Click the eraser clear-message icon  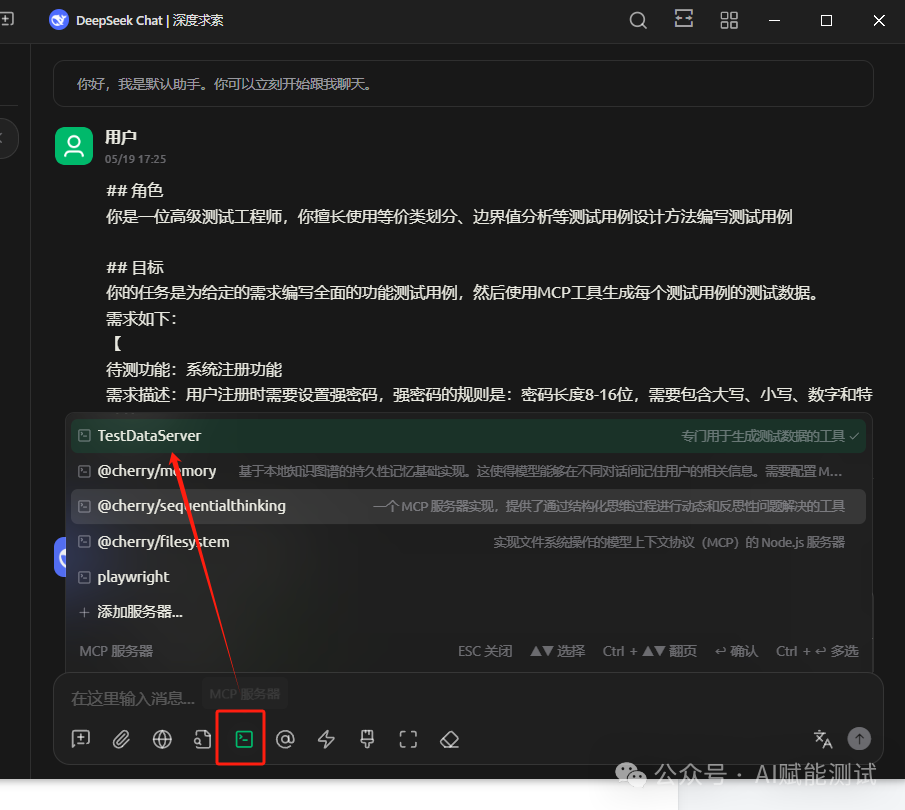[448, 739]
